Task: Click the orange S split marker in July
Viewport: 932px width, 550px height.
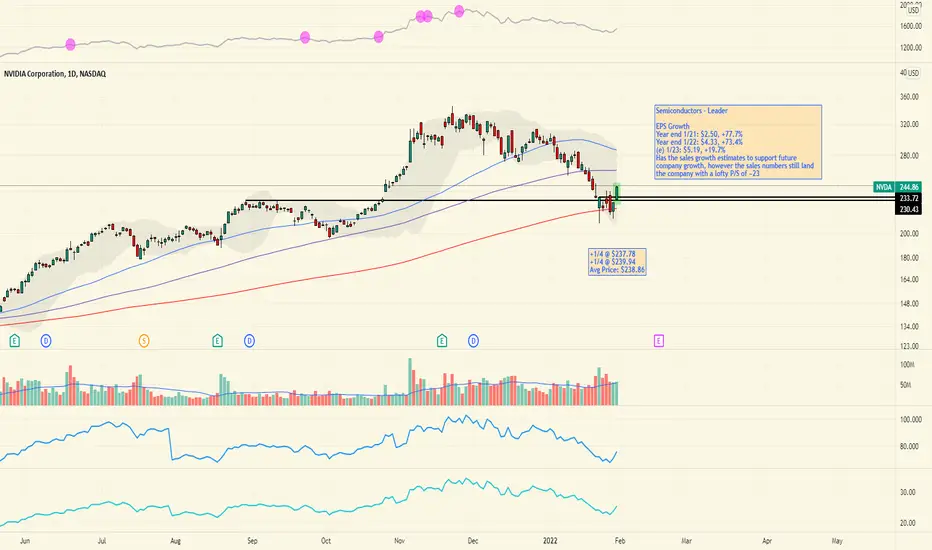Action: pyautogui.click(x=144, y=341)
